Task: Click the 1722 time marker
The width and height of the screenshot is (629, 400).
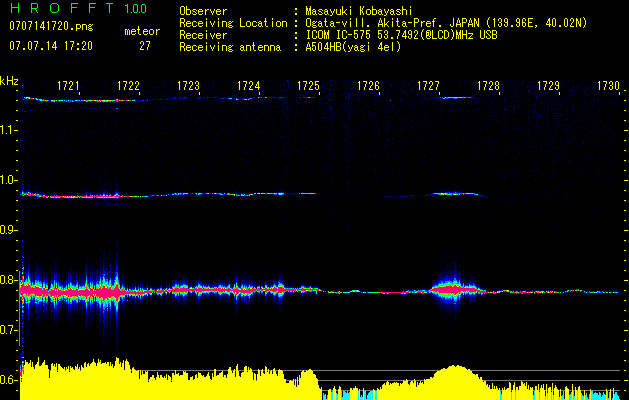Action: pyautogui.click(x=128, y=85)
